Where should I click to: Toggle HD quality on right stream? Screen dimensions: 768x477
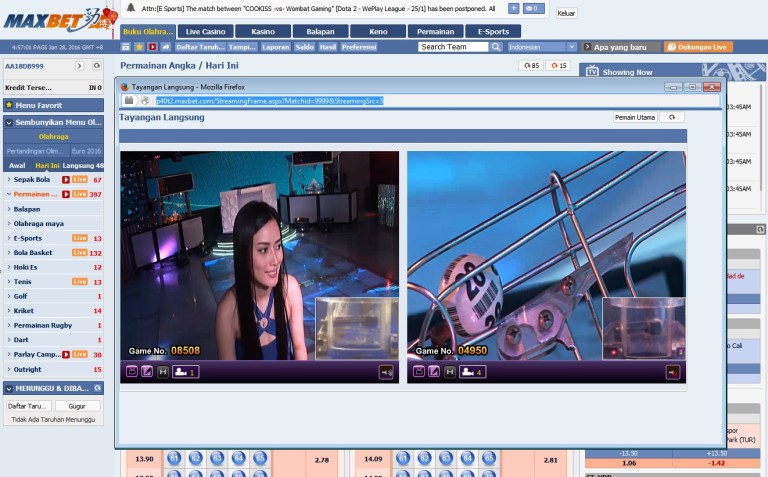pos(450,372)
